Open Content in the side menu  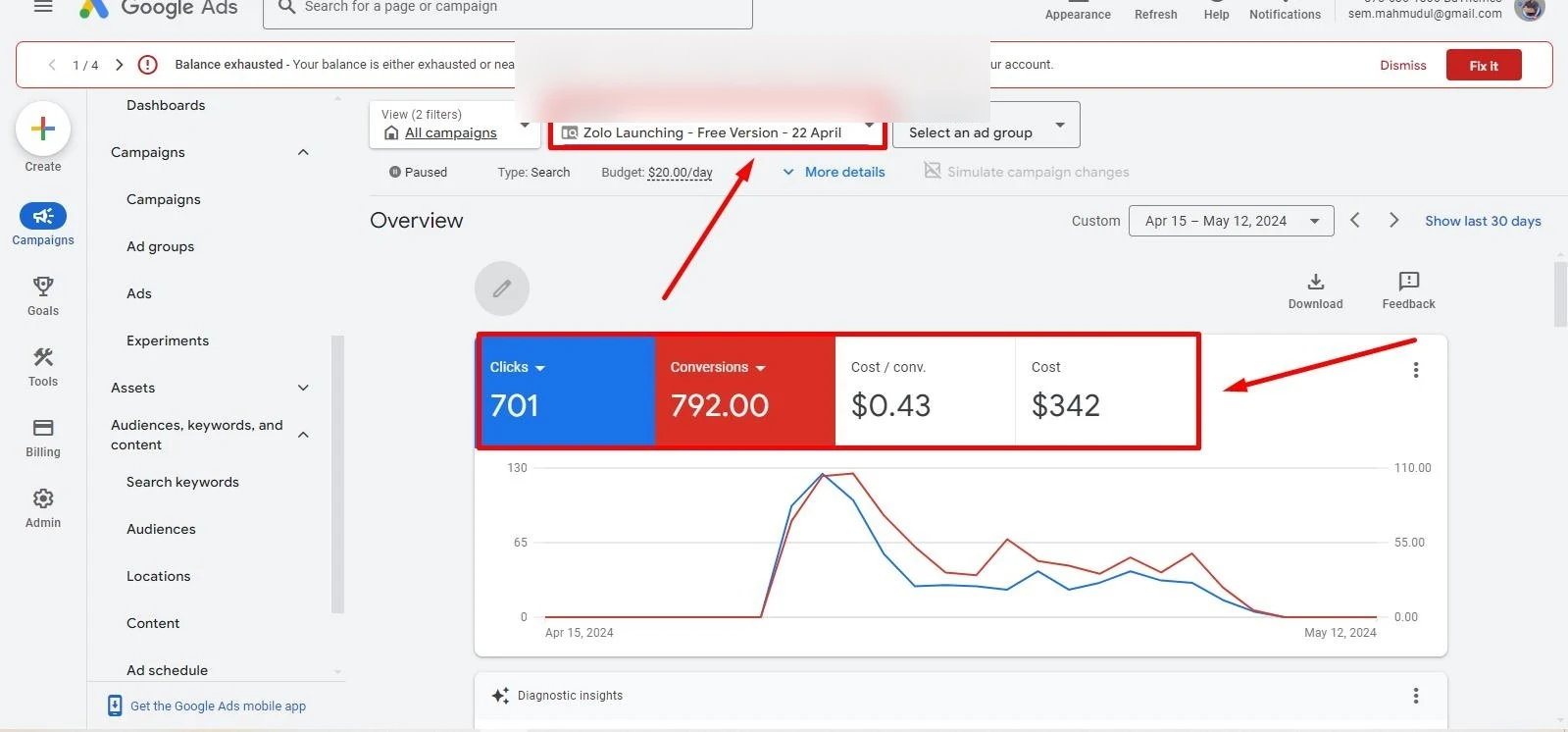[153, 623]
